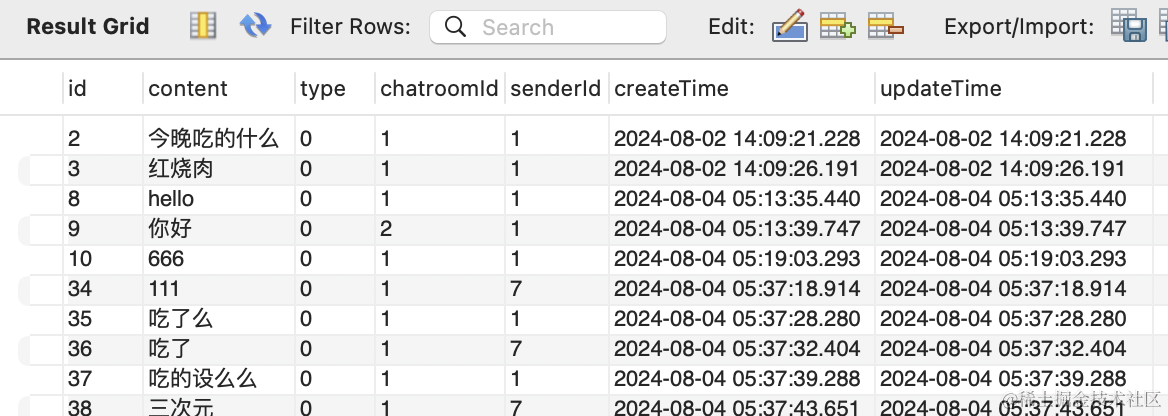Refresh the result grid data
This screenshot has width=1168, height=416.
(256, 27)
